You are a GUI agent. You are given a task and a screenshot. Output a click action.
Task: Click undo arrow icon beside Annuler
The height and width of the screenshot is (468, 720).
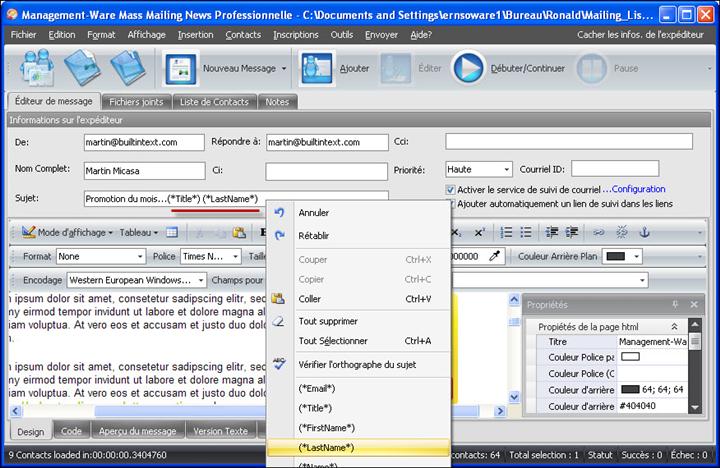click(x=279, y=212)
